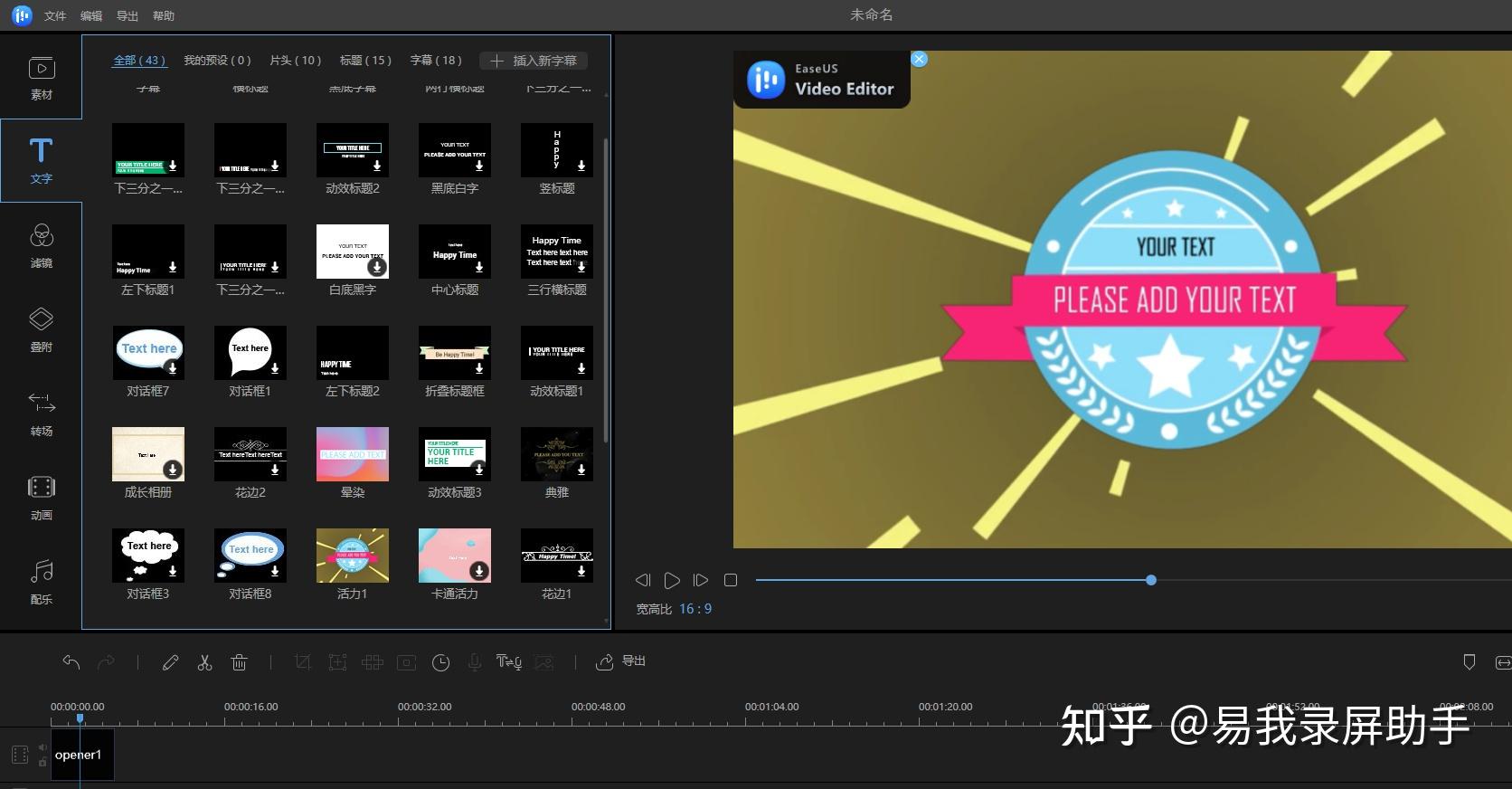Click the freeze frame icon
Screen dimensions: 1512x789
point(406,662)
